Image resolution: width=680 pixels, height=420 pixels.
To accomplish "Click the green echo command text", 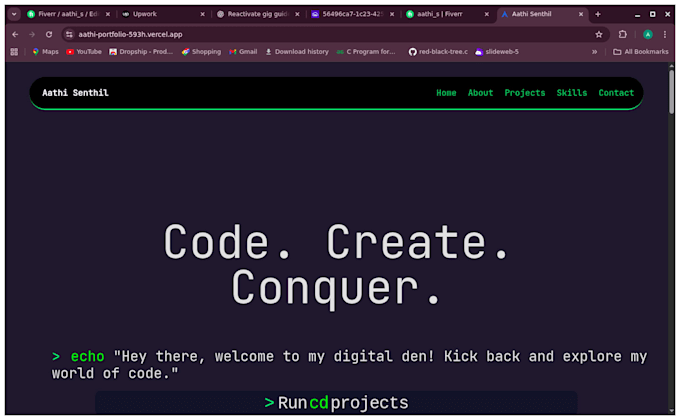I will pos(87,357).
